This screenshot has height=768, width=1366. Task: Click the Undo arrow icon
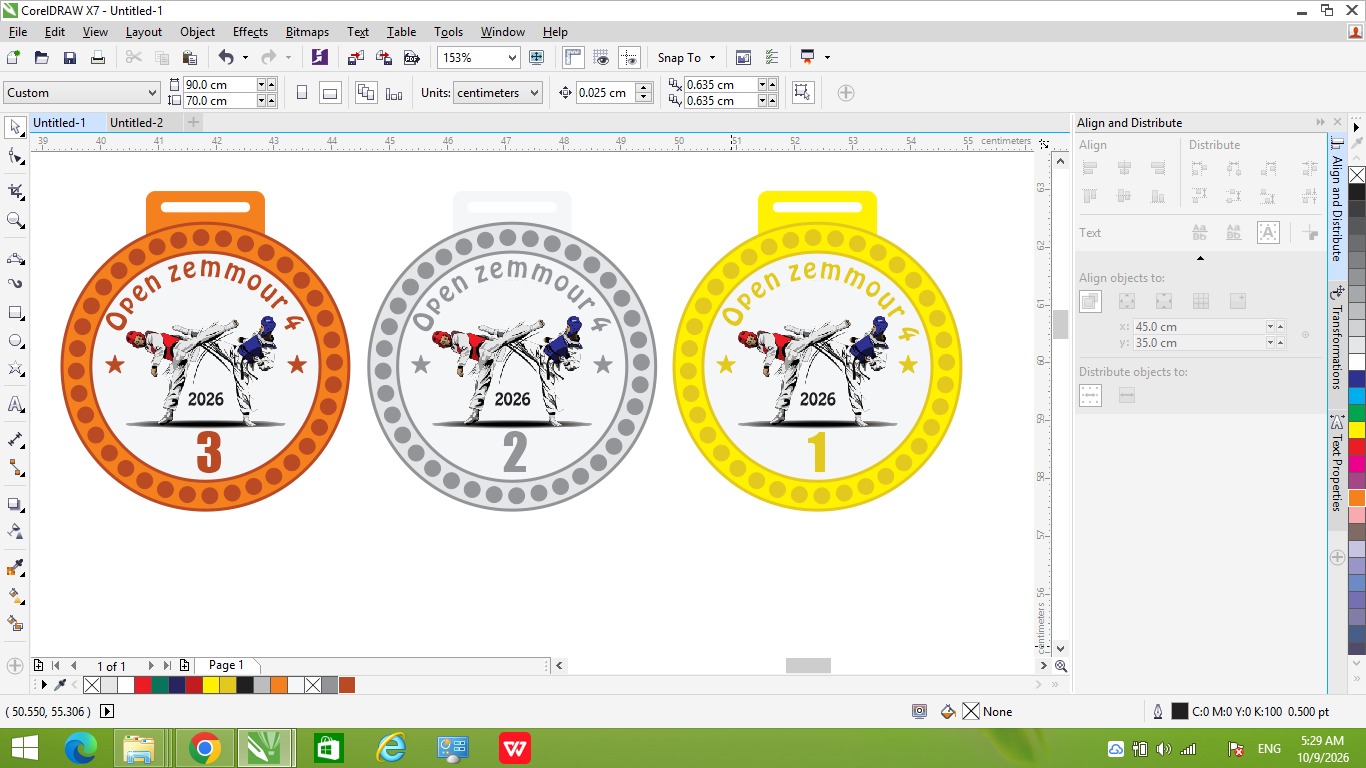pos(226,58)
